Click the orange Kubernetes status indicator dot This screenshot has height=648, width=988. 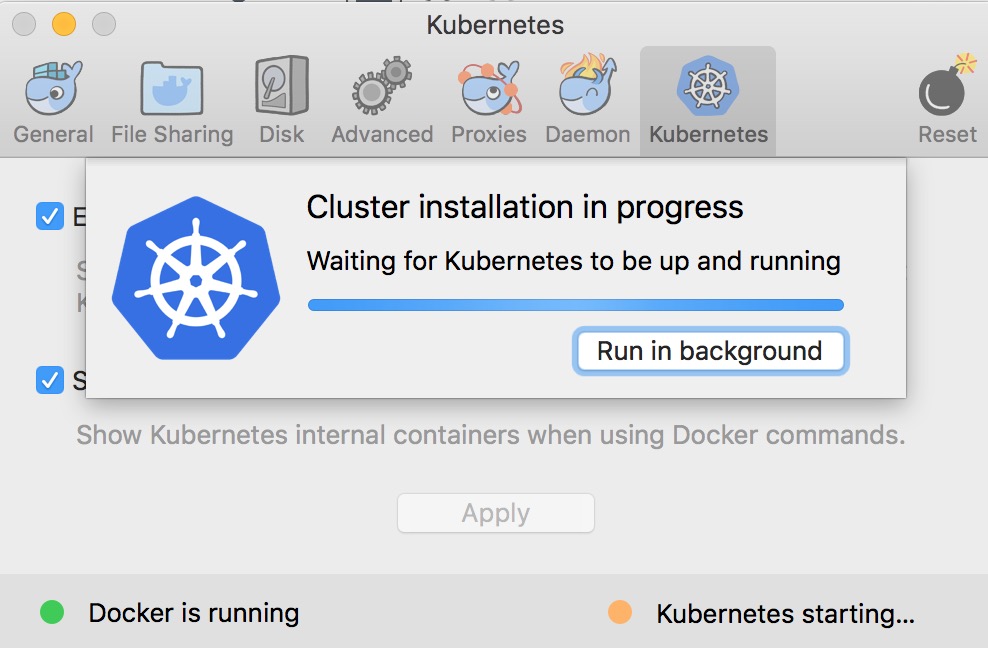620,612
